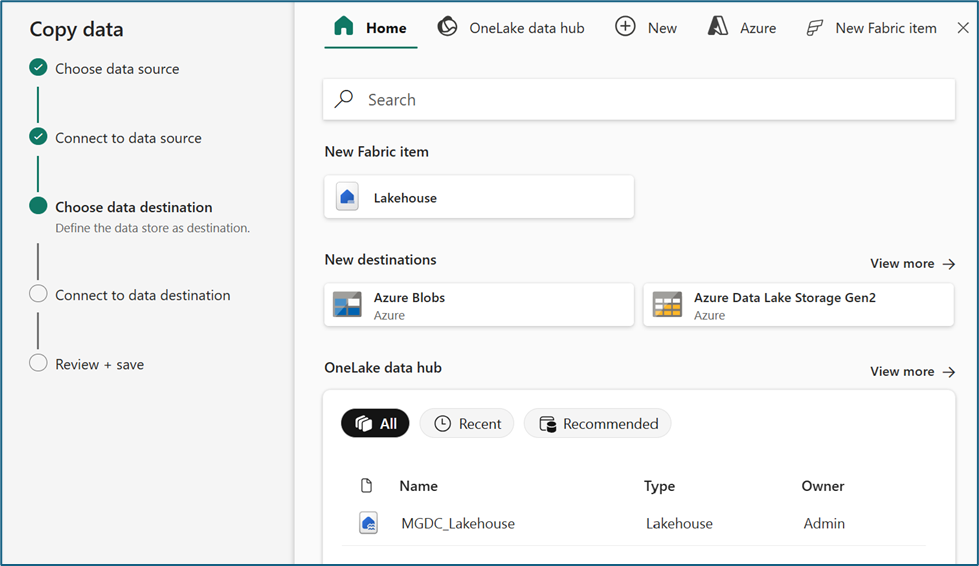979x566 pixels.
Task: Click the clock icon in Recent filter
Action: [443, 424]
